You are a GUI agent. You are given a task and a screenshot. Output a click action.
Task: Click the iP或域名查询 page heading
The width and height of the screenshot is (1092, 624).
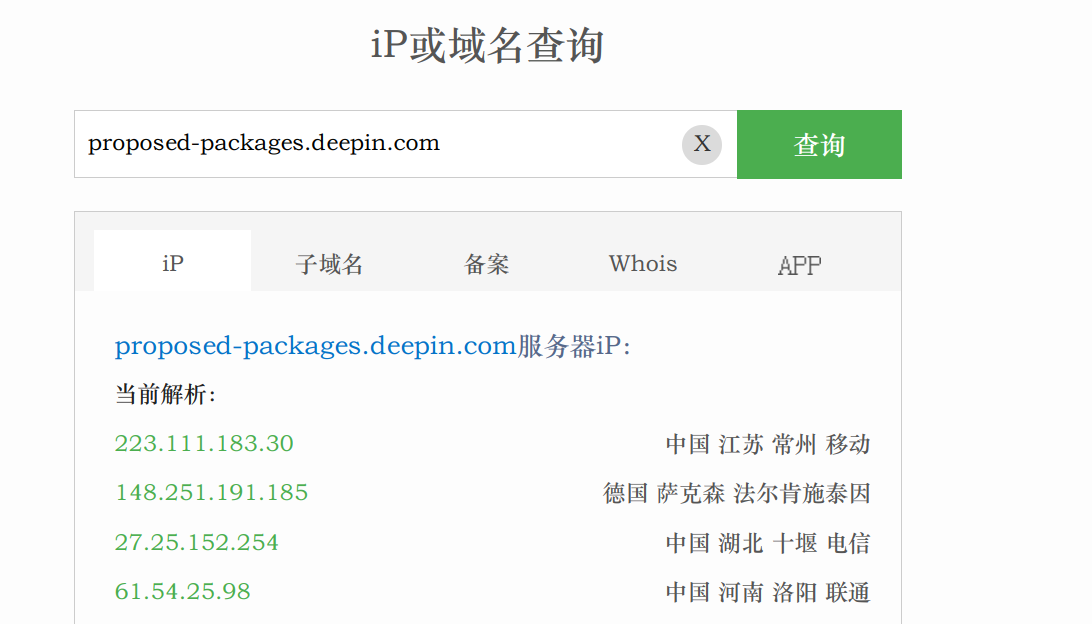pos(487,46)
